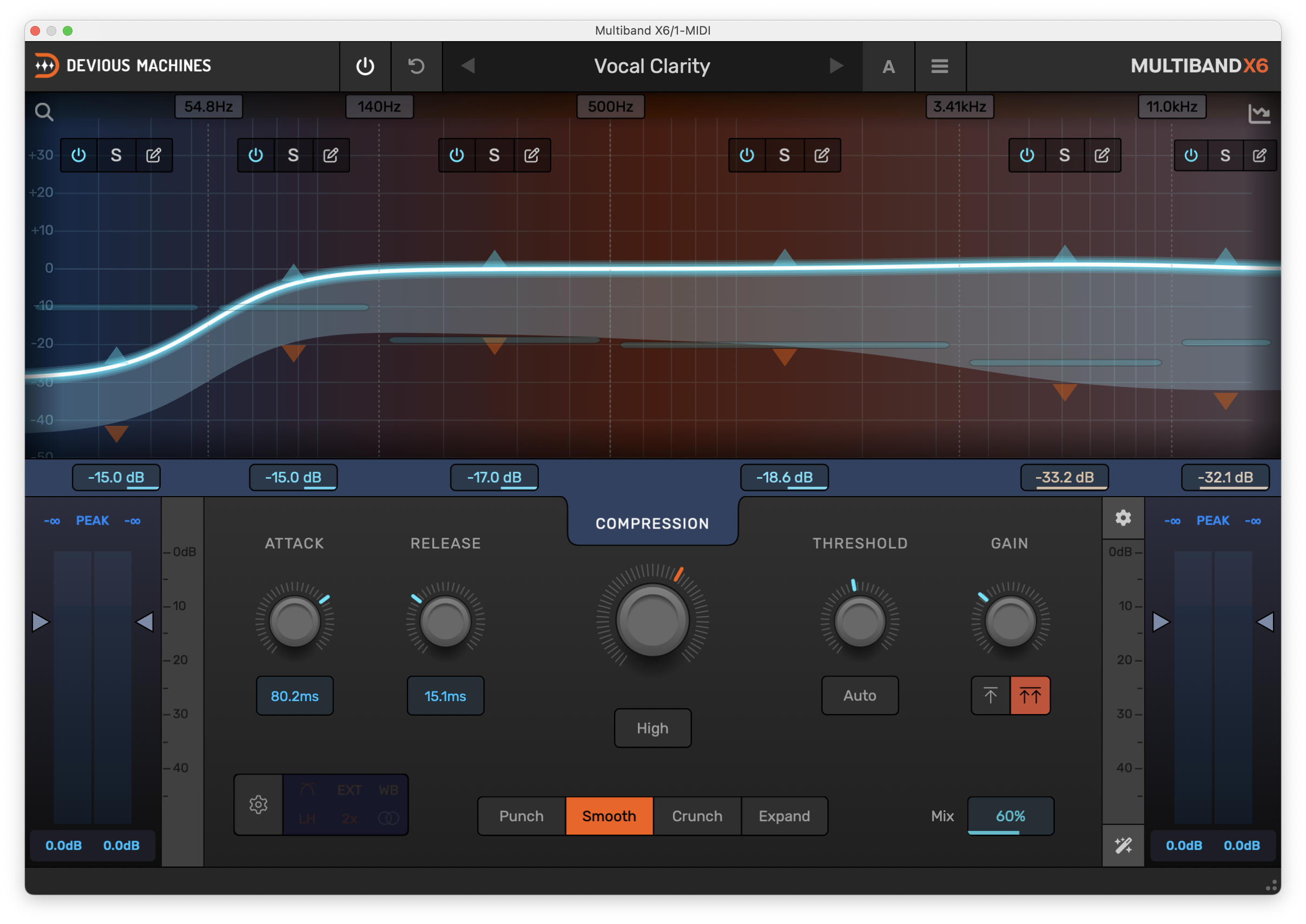The image size is (1306, 924).
Task: Solo the 54.8Hz–140Hz band
Action: [x=293, y=155]
